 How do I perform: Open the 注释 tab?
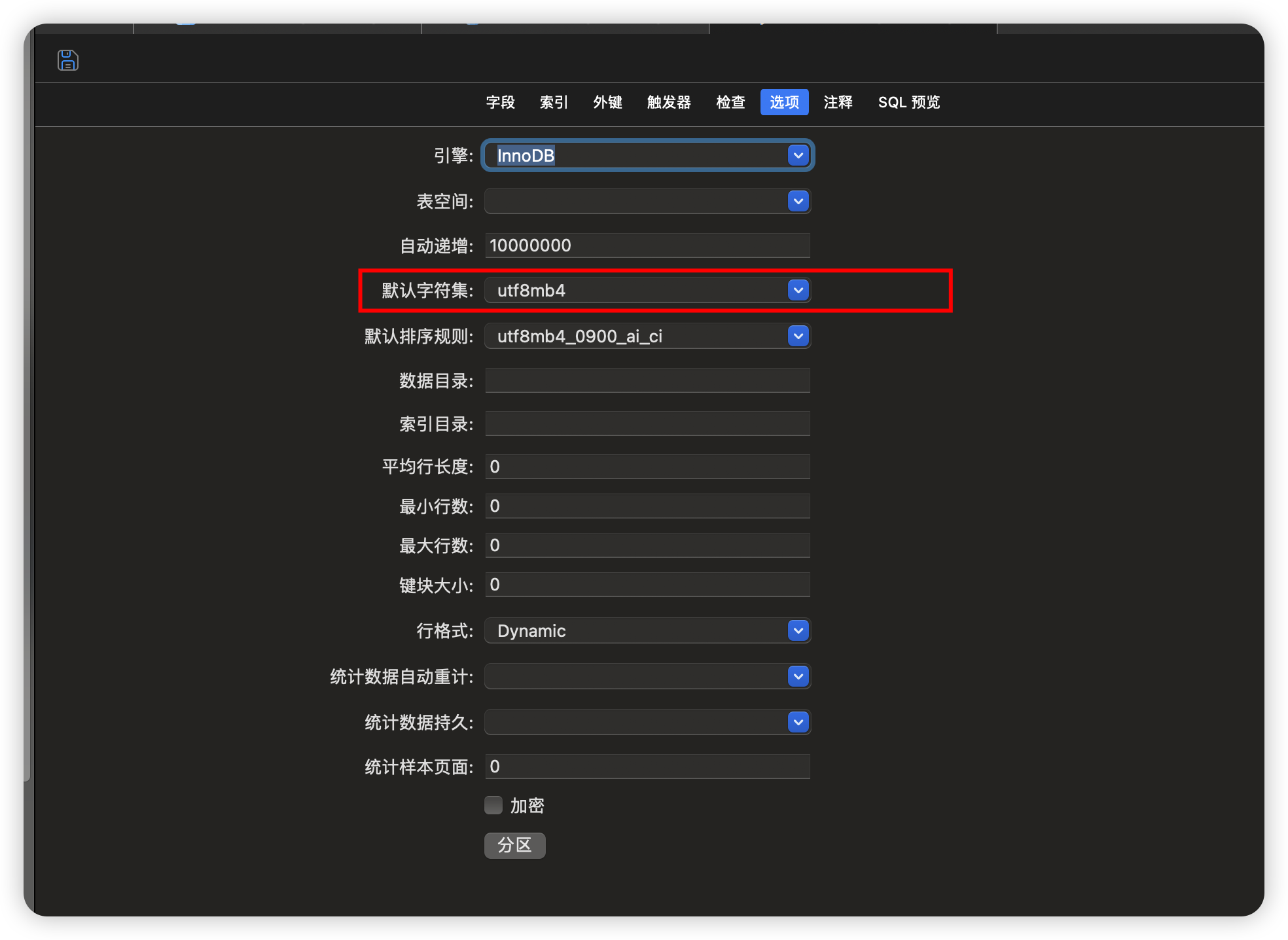(x=838, y=102)
